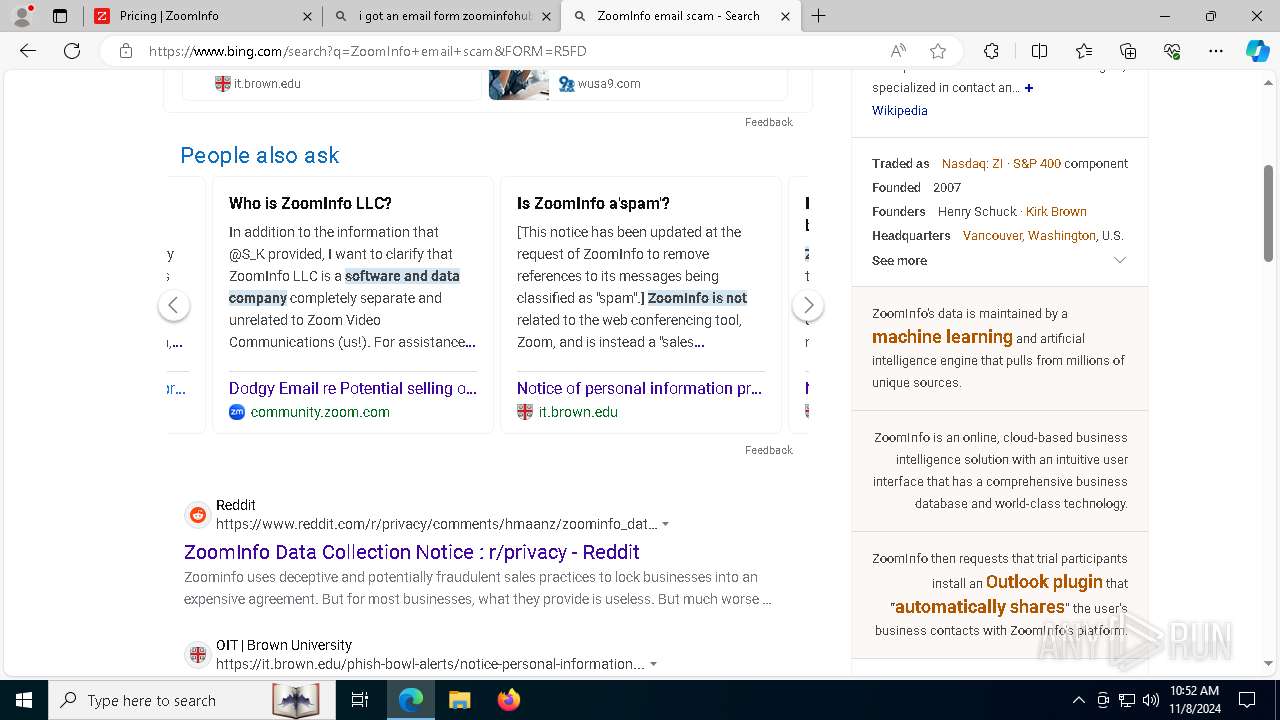Open wusa9.com source link
The height and width of the screenshot is (720, 1280).
tap(609, 84)
